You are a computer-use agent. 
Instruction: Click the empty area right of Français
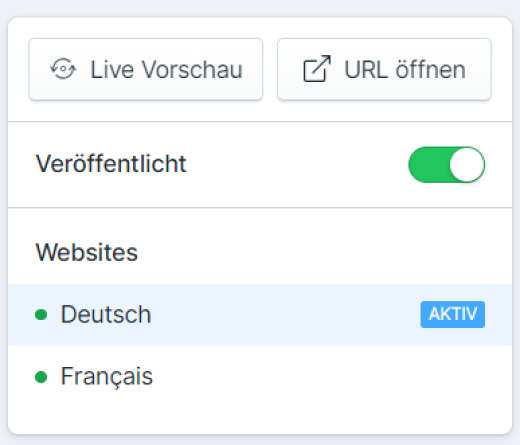(x=333, y=377)
